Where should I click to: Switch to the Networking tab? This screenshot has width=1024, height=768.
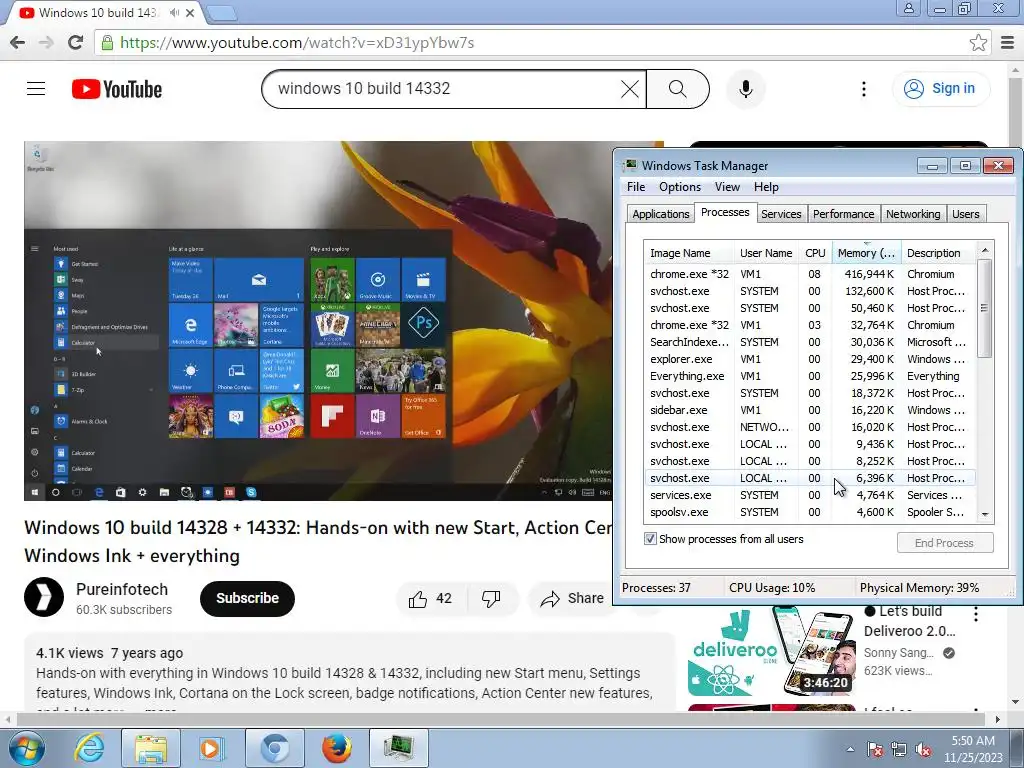913,214
